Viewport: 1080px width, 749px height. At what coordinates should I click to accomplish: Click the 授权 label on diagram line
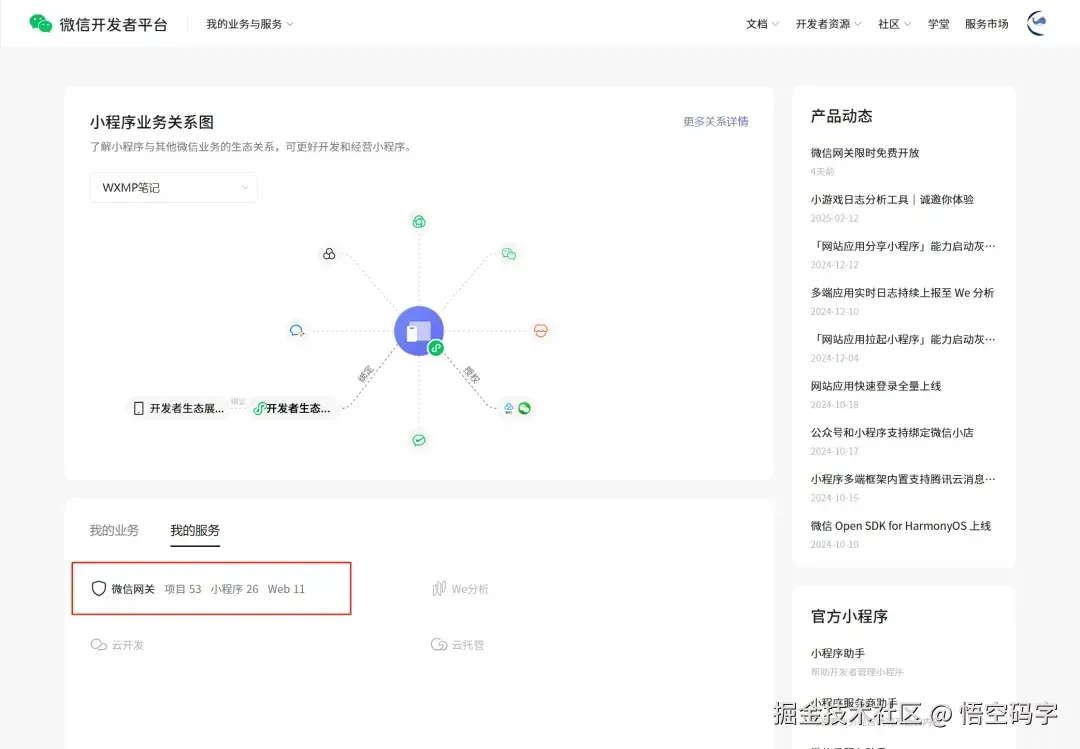pos(472,374)
